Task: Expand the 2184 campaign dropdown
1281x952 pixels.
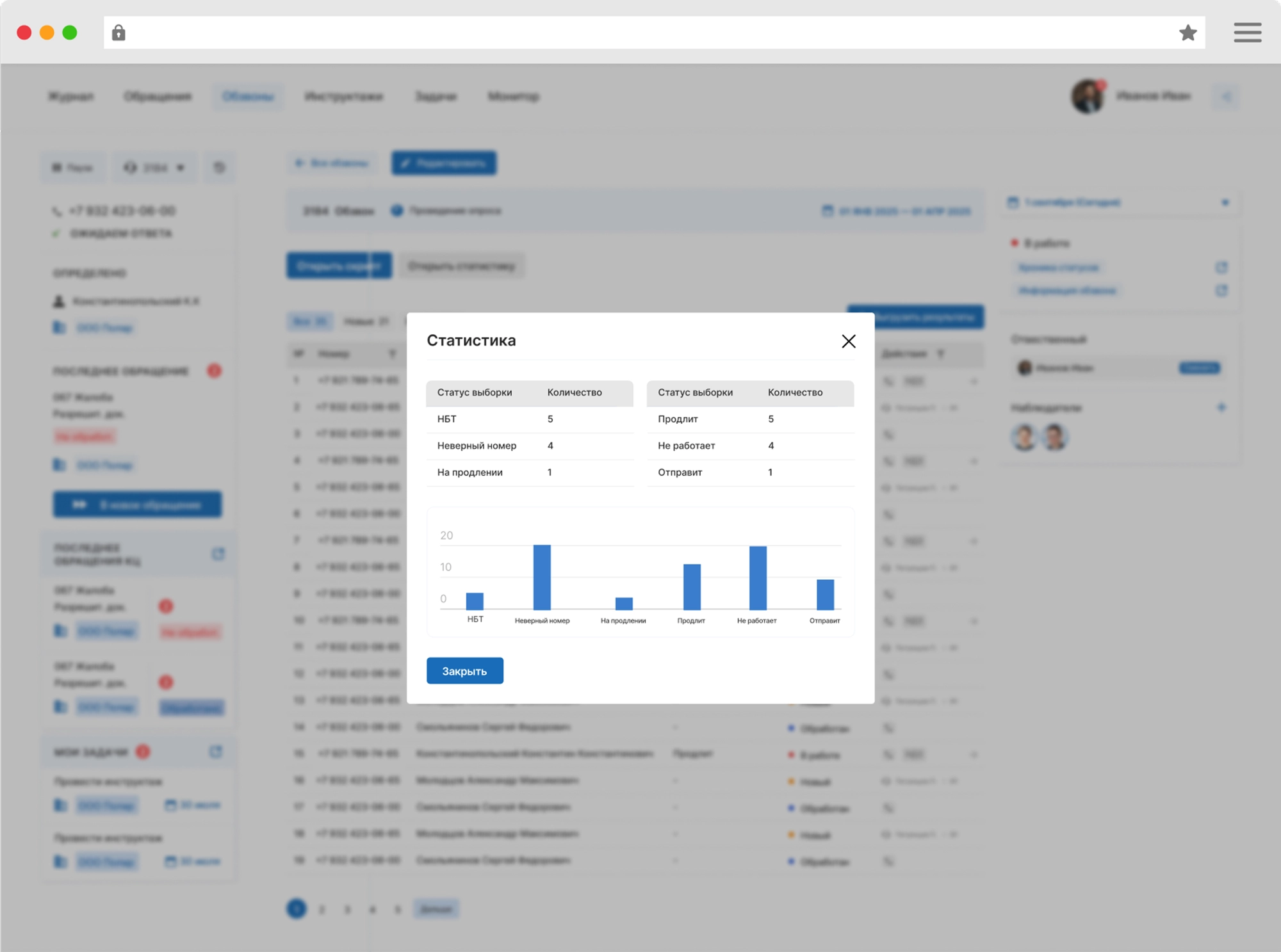Action: tap(154, 168)
